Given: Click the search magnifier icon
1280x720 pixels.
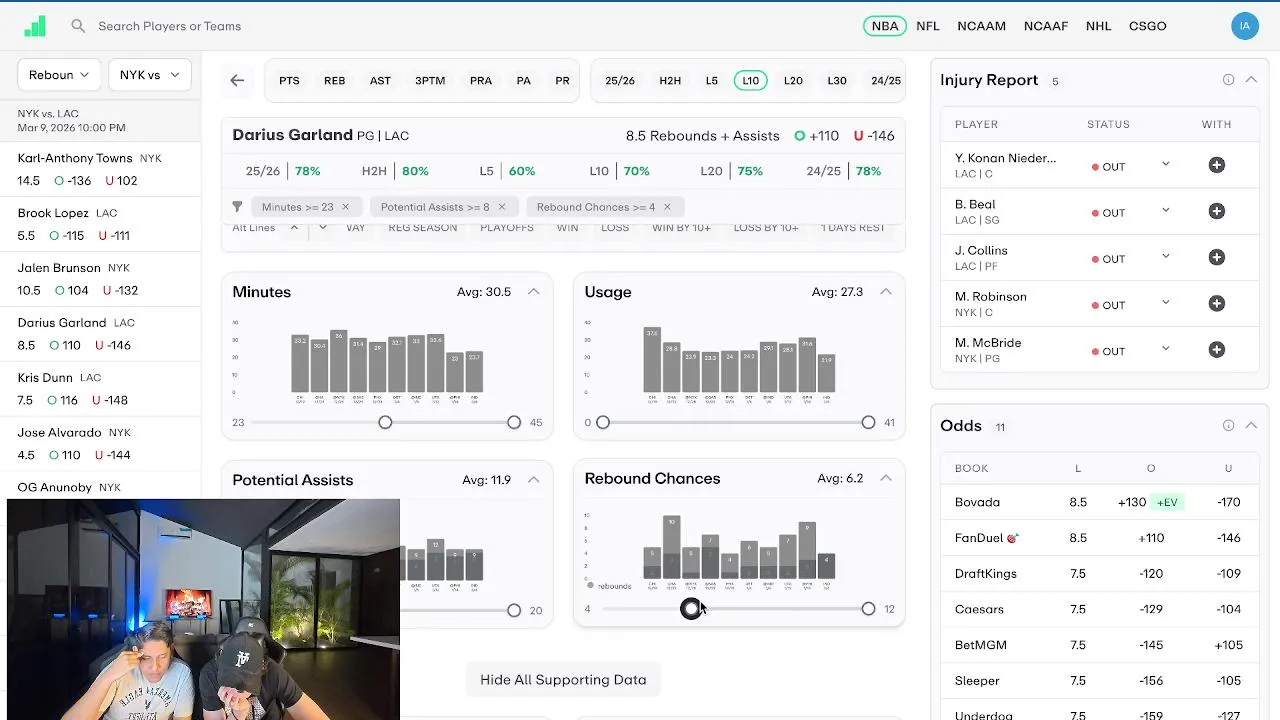Looking at the screenshot, I should 78,26.
